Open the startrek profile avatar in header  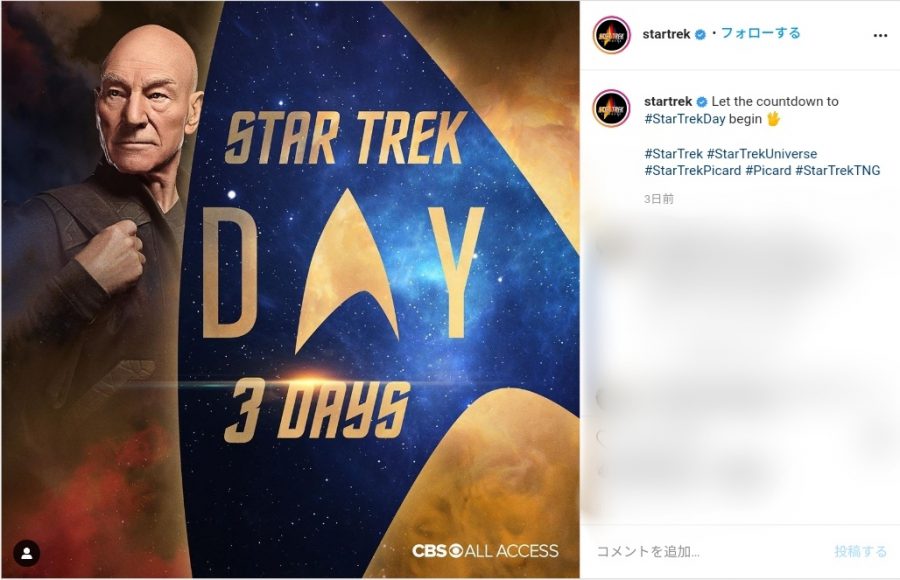611,35
